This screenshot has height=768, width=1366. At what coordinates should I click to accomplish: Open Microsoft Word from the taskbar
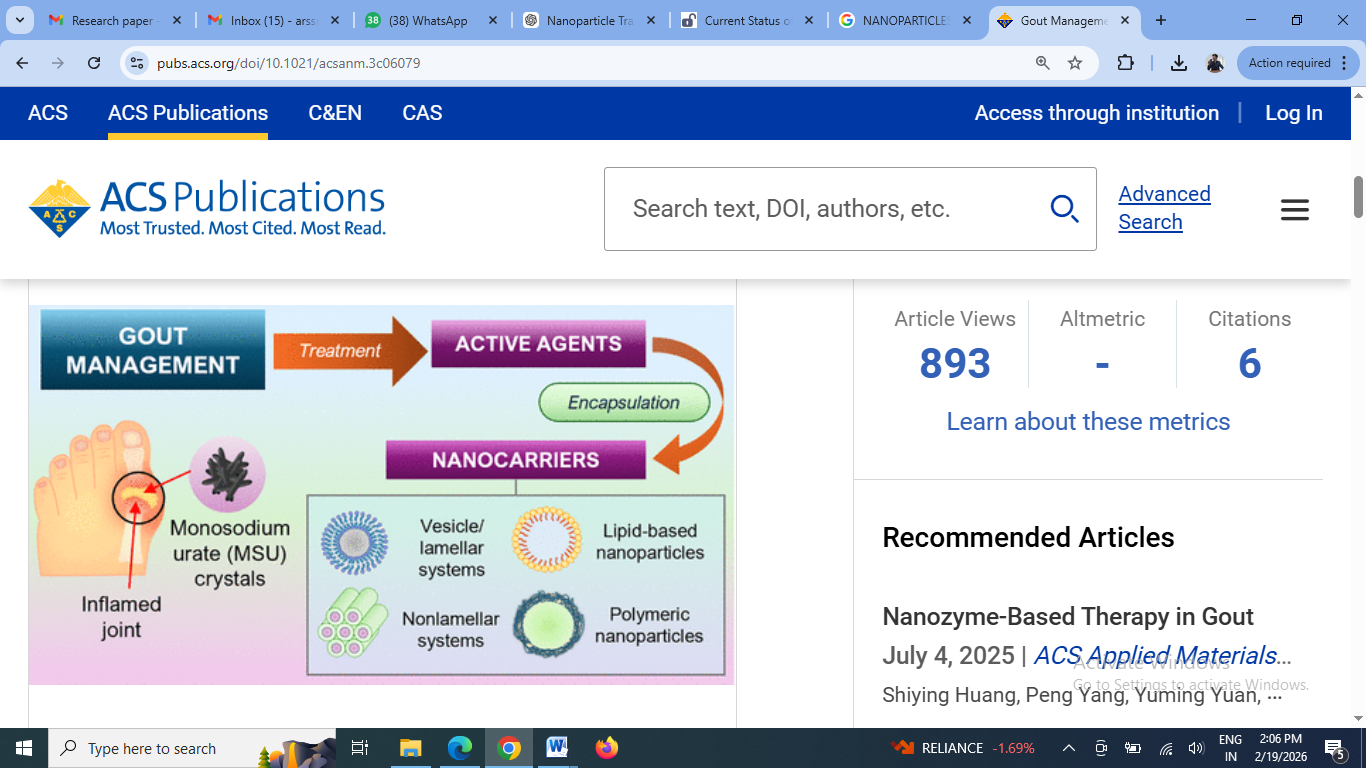[x=557, y=748]
